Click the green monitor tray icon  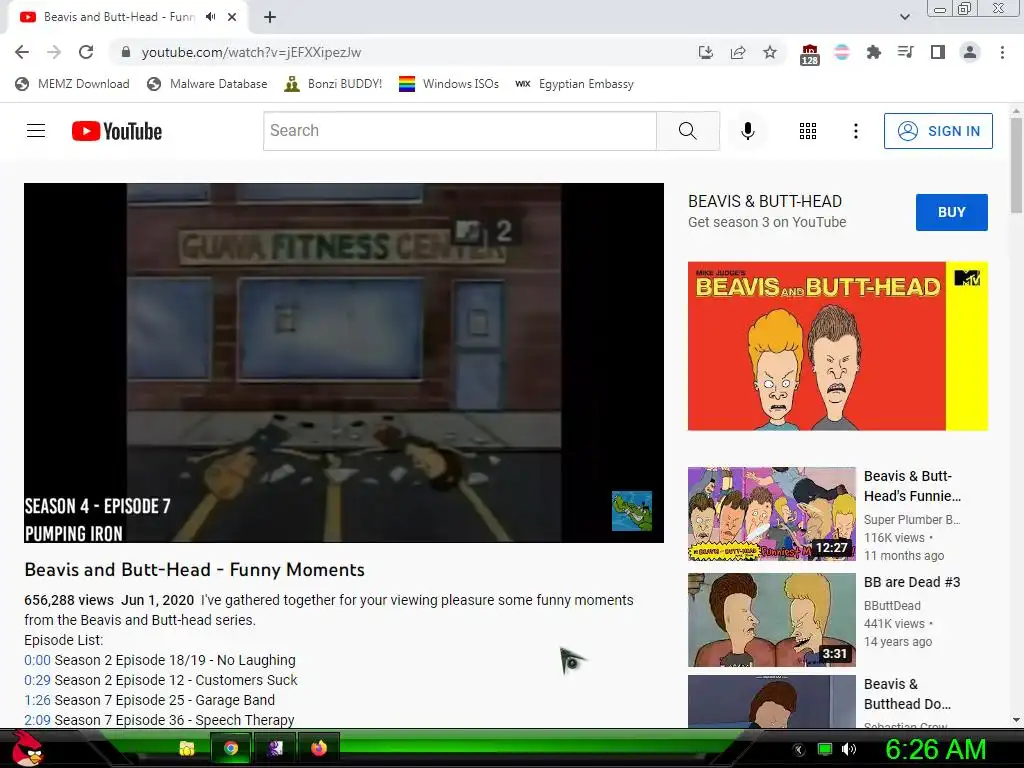[825, 749]
